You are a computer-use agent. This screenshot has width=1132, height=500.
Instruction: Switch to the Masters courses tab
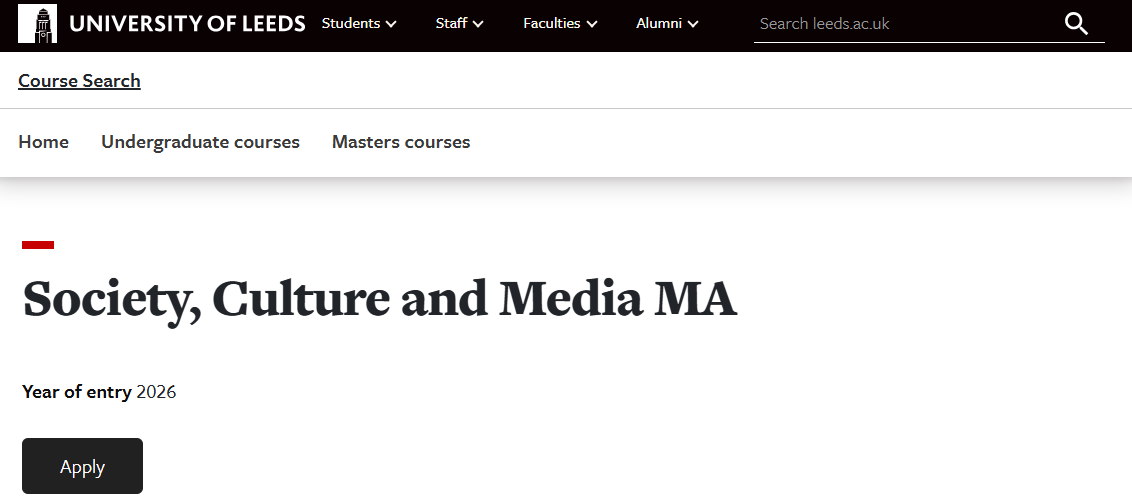click(401, 142)
